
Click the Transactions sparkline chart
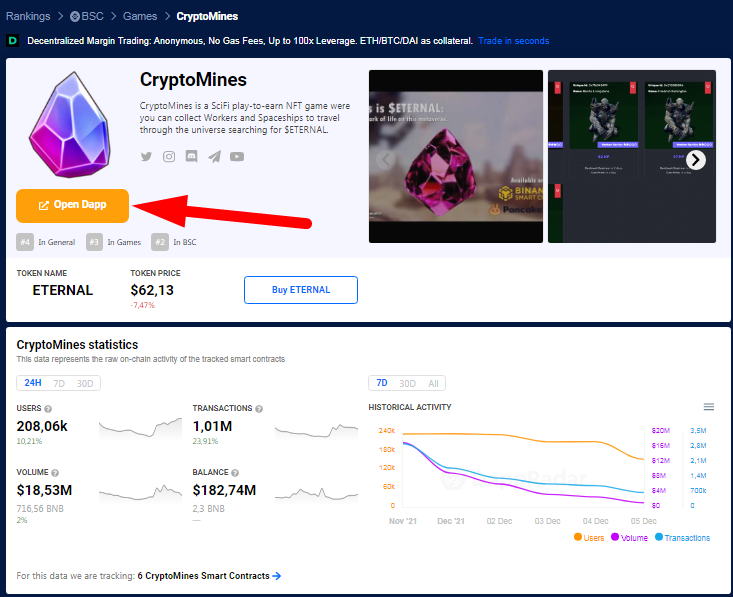pos(316,430)
